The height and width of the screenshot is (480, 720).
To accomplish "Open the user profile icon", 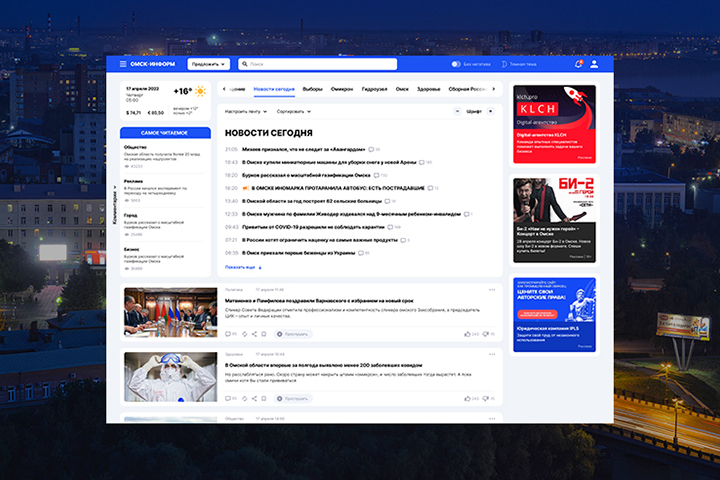I will point(594,64).
